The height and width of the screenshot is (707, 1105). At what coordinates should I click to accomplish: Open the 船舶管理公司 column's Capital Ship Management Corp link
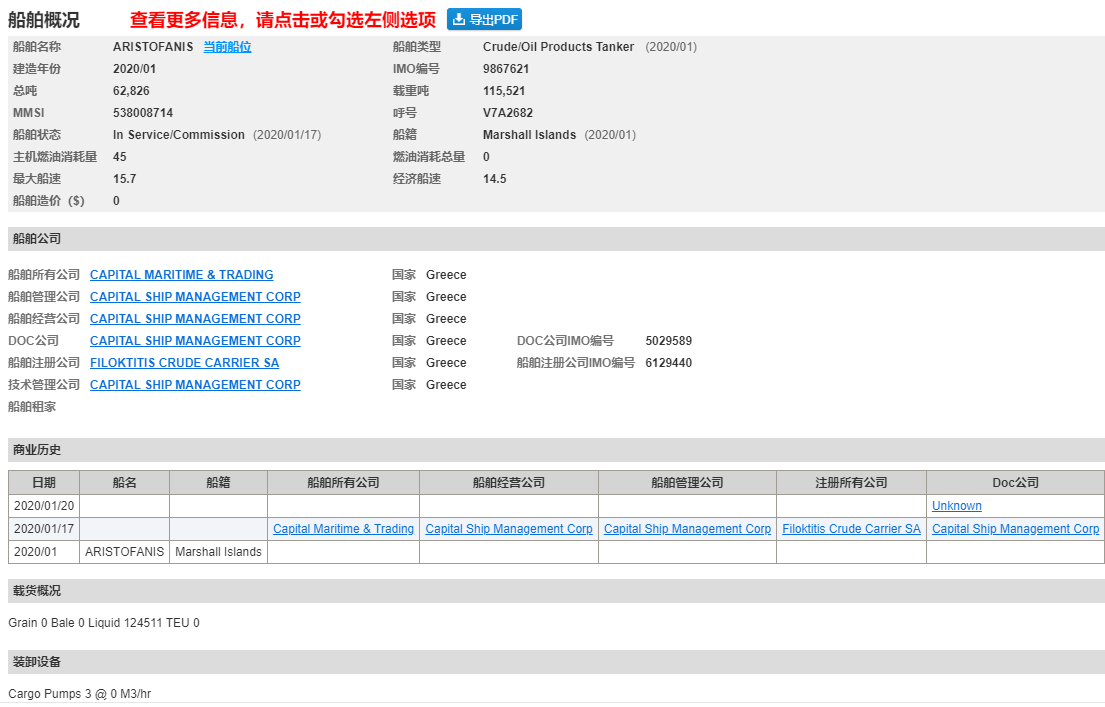pos(687,529)
